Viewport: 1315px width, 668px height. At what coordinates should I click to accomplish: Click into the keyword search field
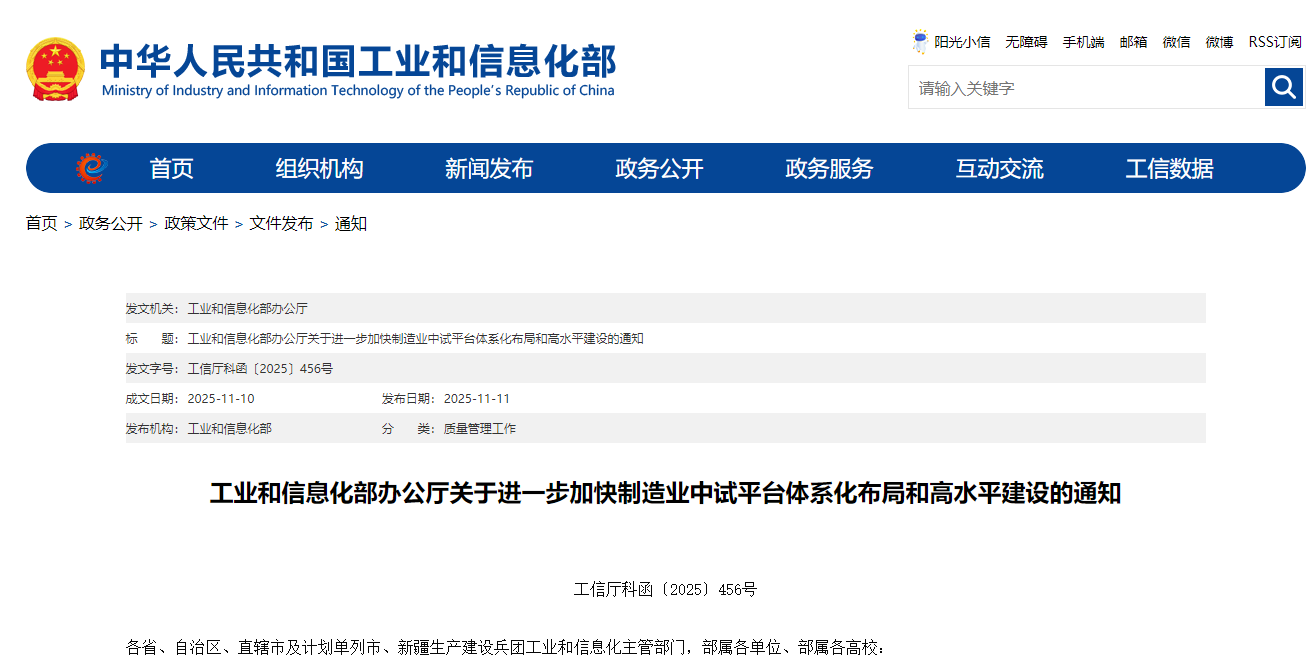[1085, 88]
